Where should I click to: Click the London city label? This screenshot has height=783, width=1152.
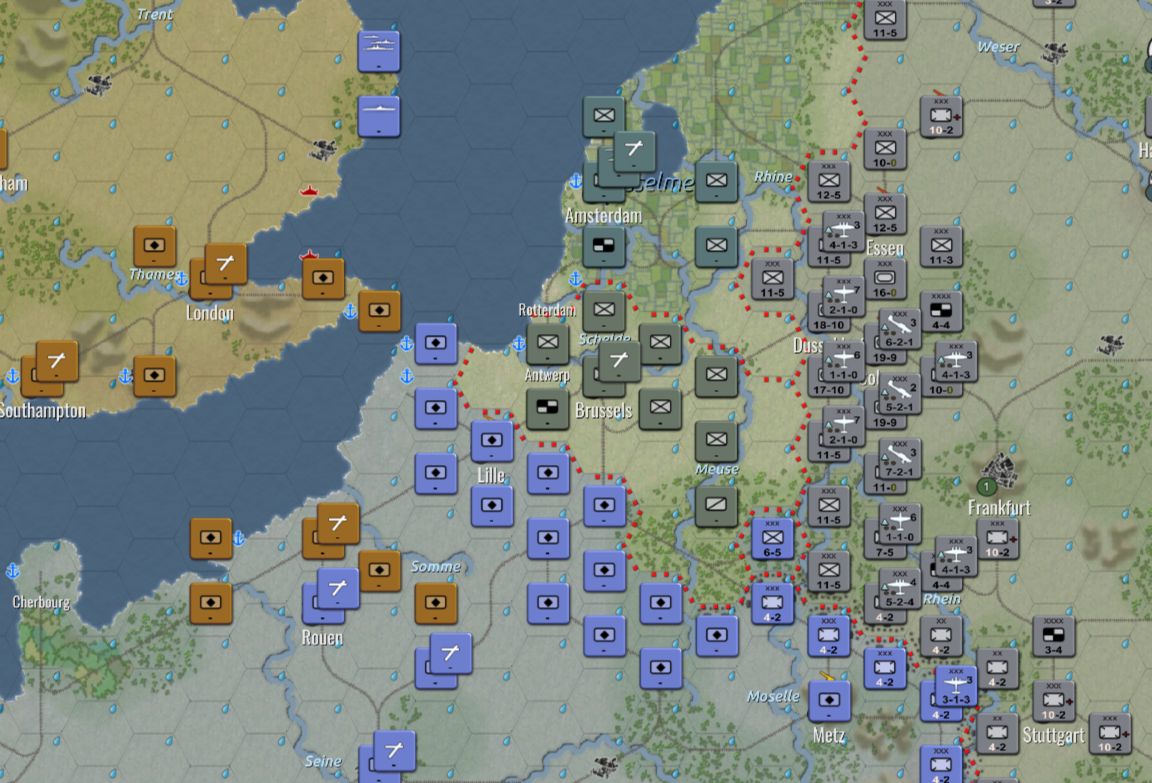[209, 314]
